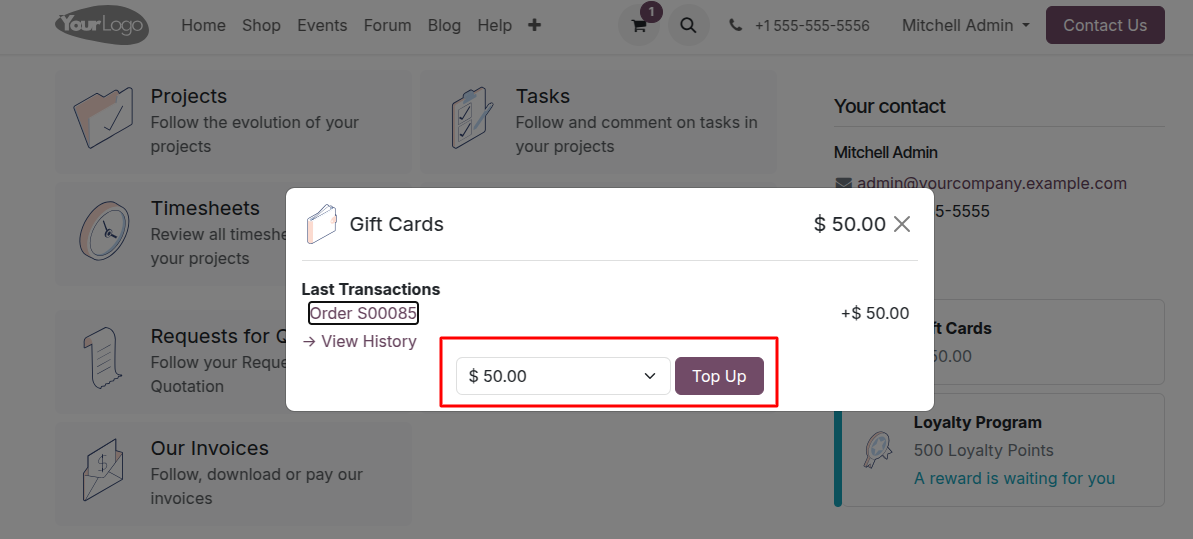Expand the Mitchell Admin user menu

tap(966, 25)
